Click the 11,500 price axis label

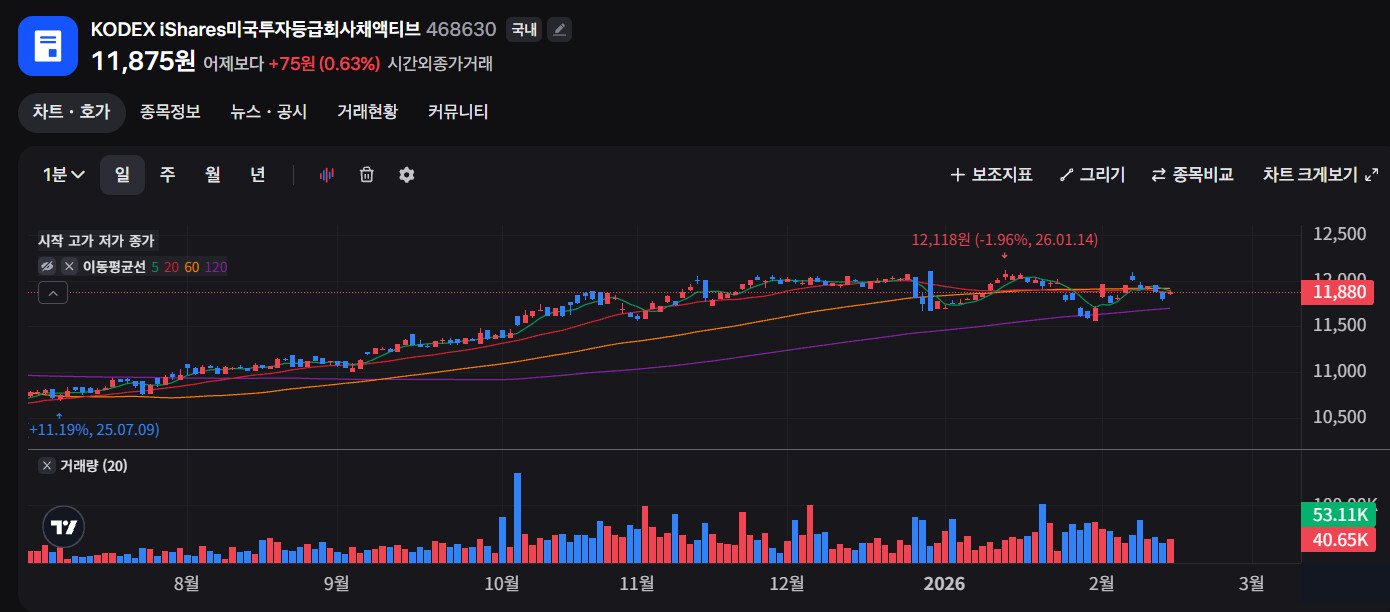pos(1339,325)
